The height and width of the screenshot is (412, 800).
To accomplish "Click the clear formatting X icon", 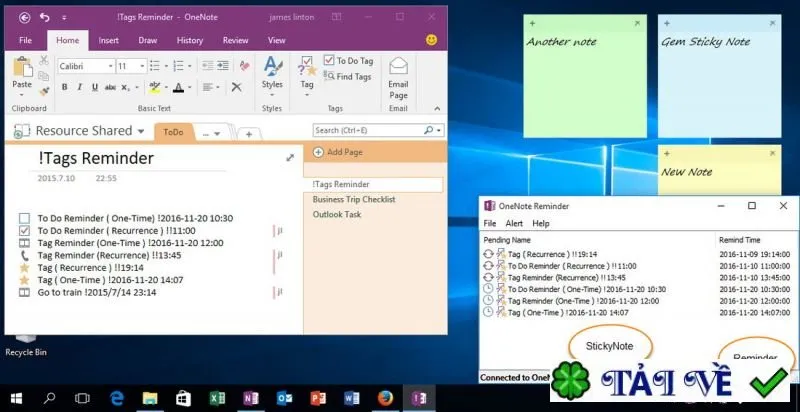I will pos(236,87).
